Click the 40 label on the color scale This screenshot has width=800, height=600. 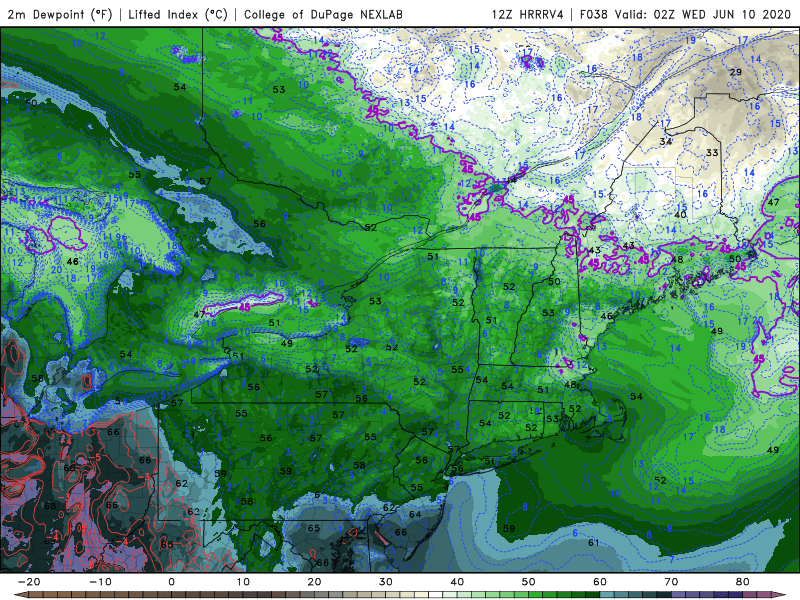click(457, 582)
